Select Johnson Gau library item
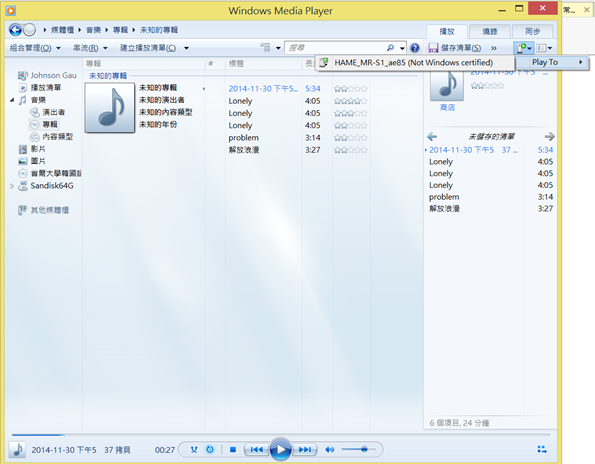This screenshot has width=595, height=464. pos(47,75)
